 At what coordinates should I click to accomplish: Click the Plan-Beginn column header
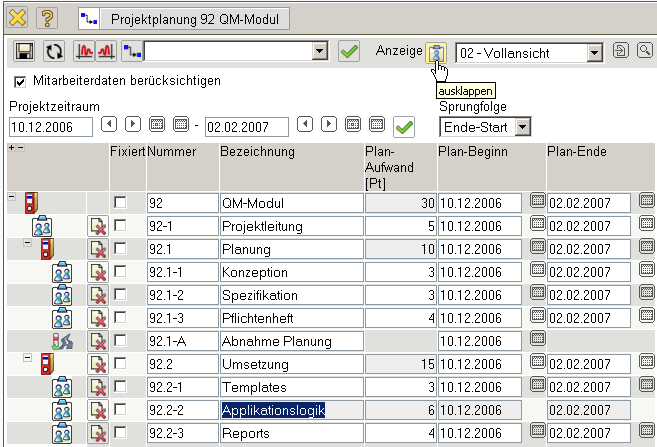pos(473,152)
